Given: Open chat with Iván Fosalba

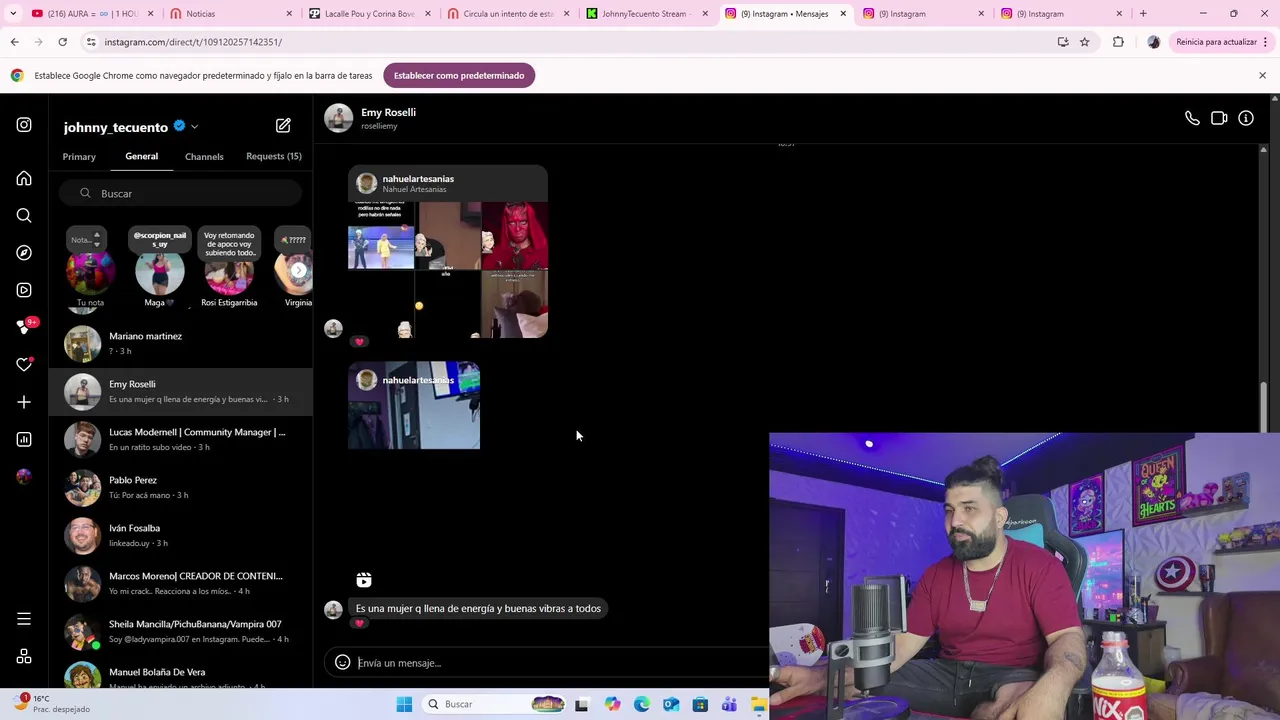Looking at the screenshot, I should [180, 536].
